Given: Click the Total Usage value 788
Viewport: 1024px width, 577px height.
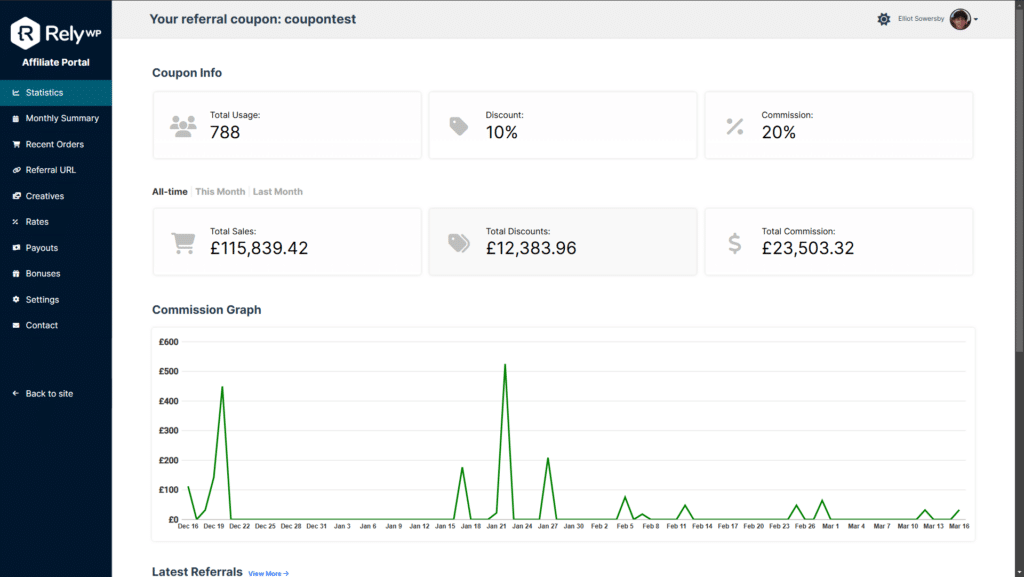Looking at the screenshot, I should [x=225, y=133].
